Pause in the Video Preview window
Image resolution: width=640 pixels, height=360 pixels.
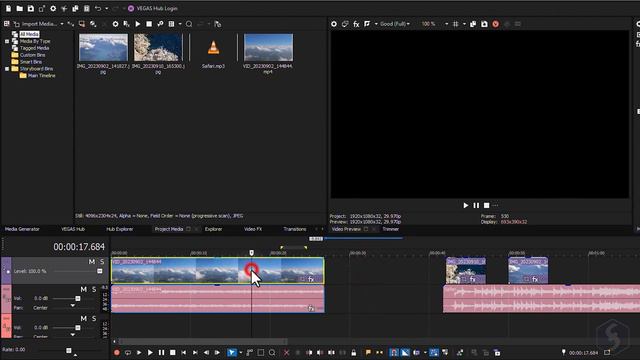click(476, 205)
